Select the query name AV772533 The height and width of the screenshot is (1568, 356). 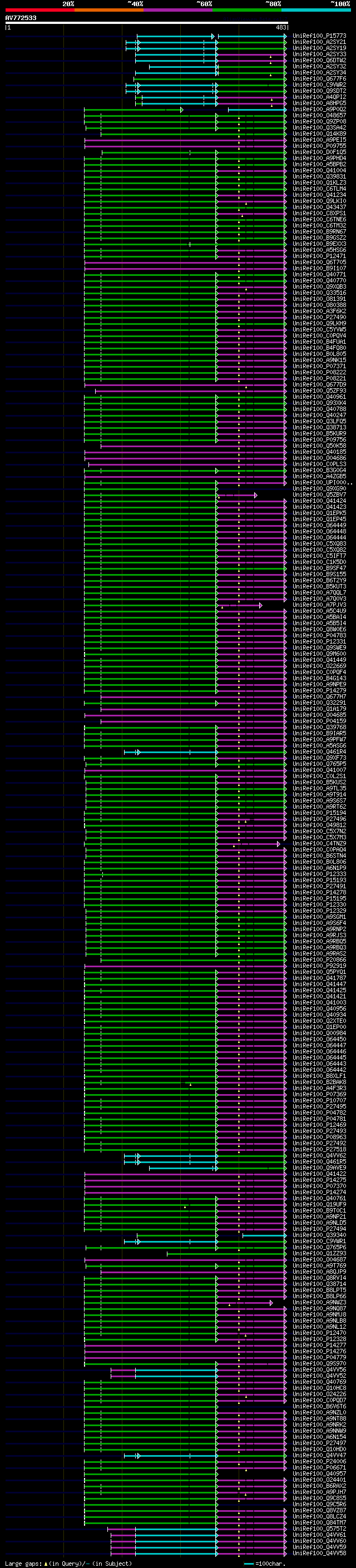tap(21, 18)
